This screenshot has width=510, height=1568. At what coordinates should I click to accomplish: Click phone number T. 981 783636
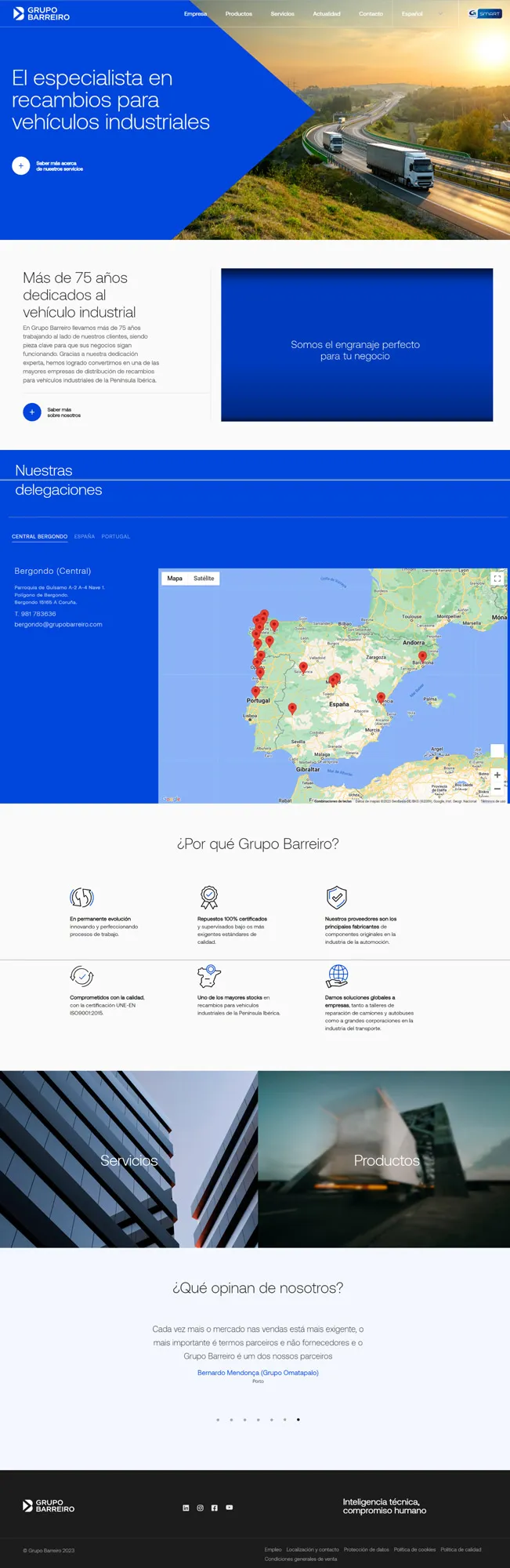pos(35,614)
